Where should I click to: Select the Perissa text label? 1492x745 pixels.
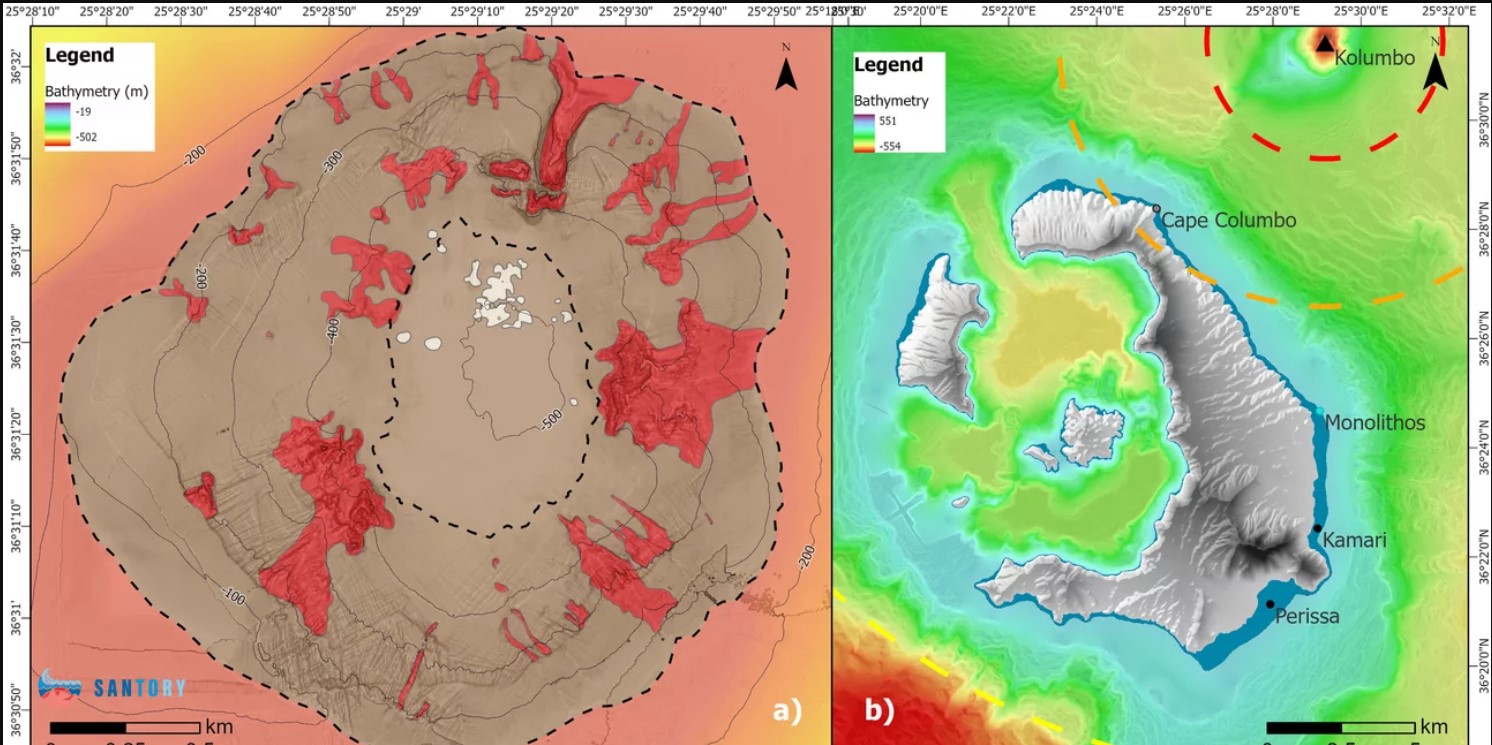1307,617
